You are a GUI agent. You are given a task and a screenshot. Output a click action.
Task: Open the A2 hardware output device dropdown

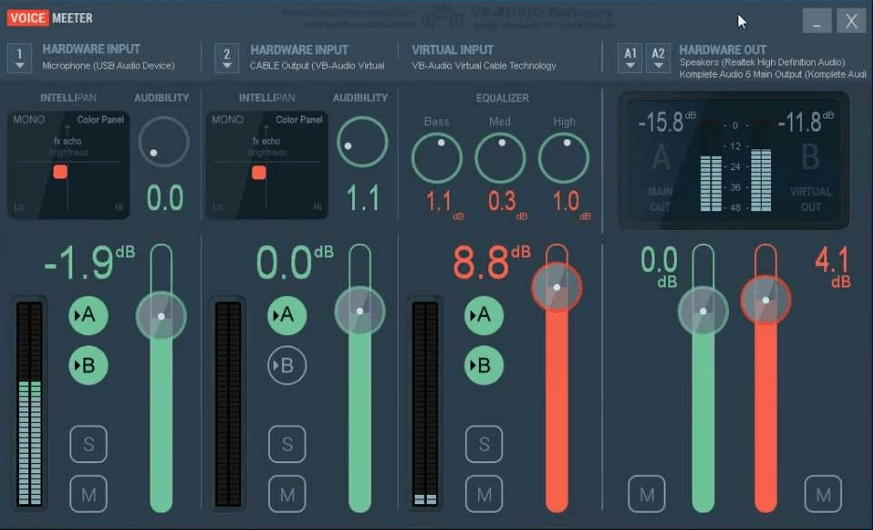click(x=658, y=58)
